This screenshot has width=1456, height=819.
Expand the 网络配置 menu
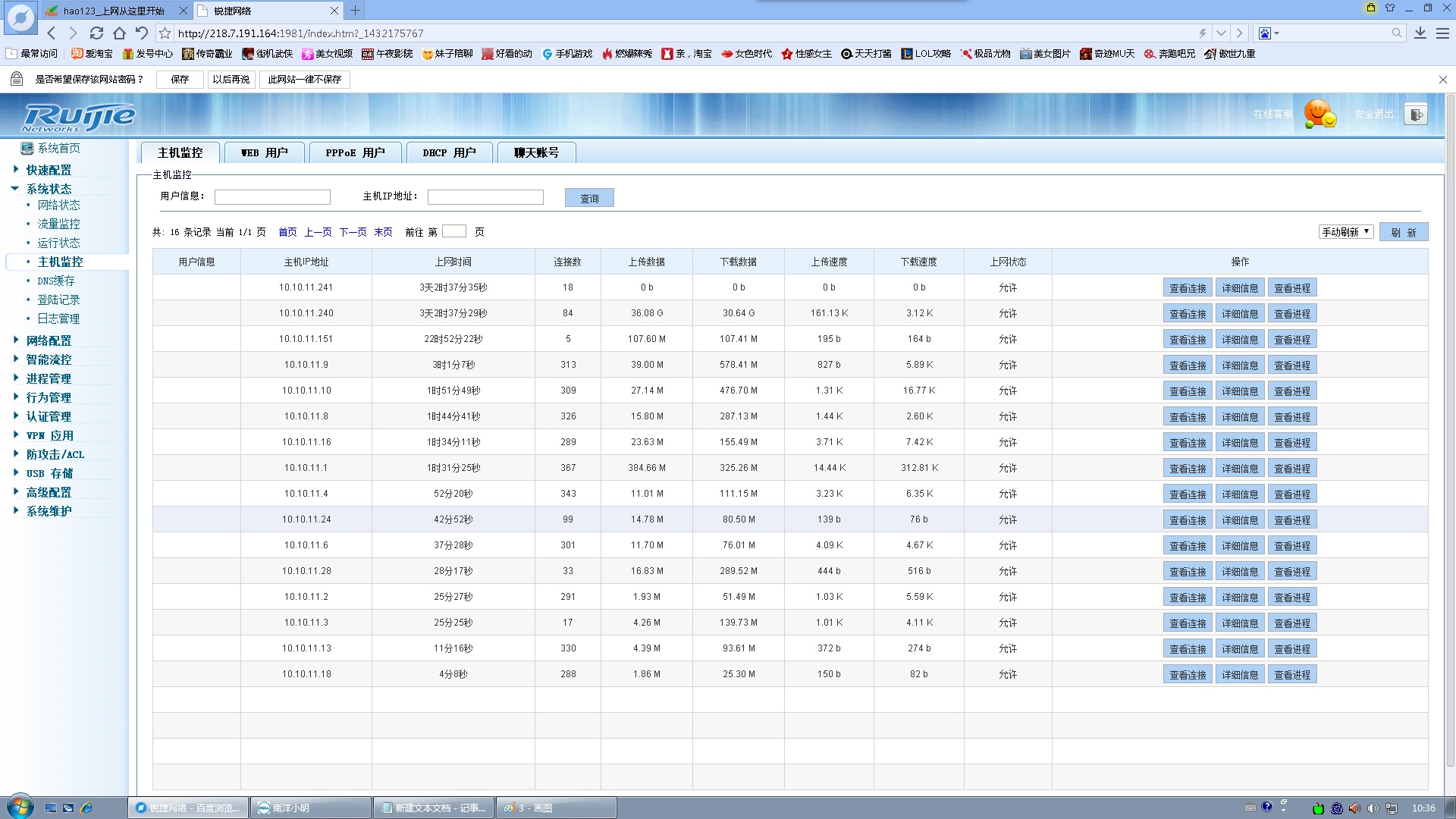point(49,340)
